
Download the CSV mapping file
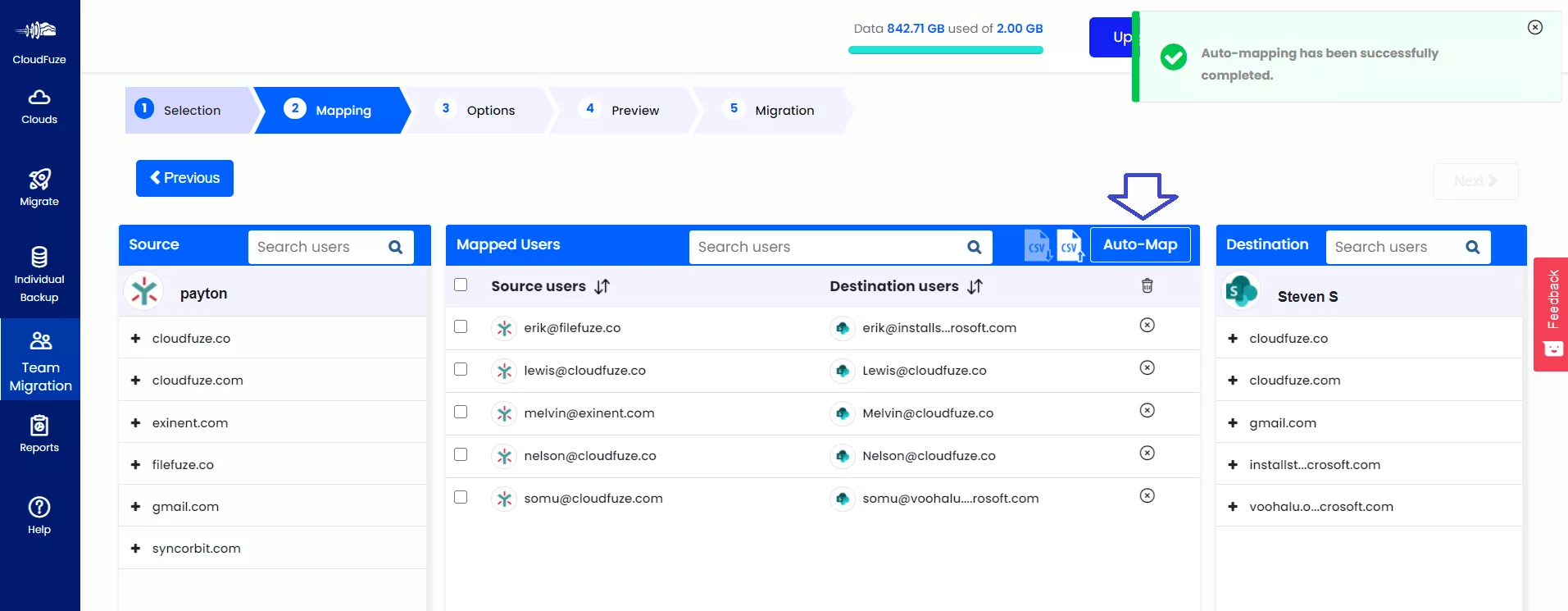click(1038, 245)
